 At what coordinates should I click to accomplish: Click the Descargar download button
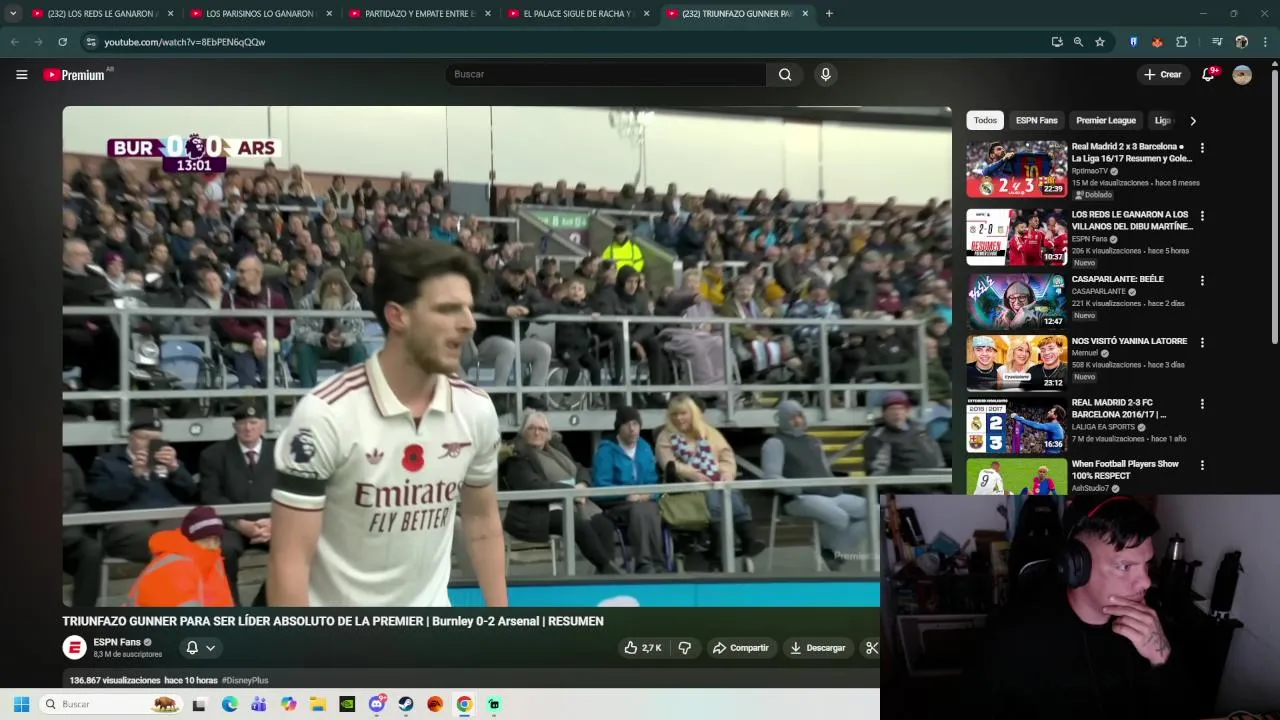click(x=818, y=648)
